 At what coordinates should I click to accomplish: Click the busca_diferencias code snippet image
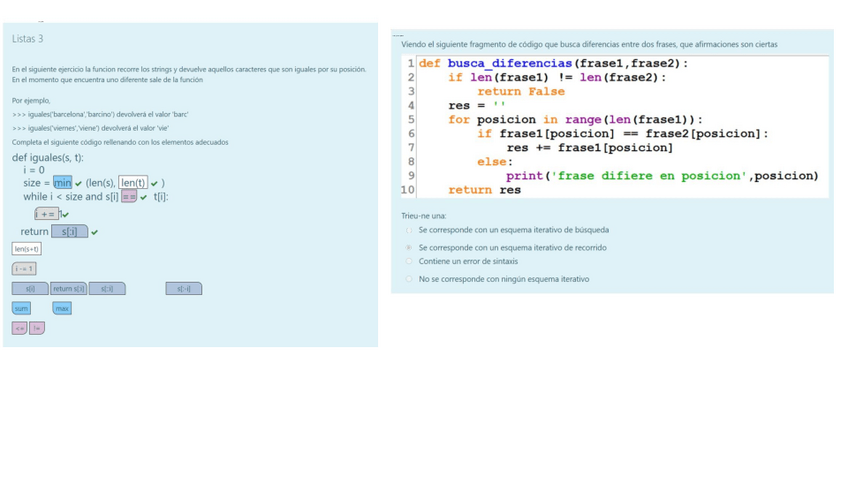tap(614, 126)
